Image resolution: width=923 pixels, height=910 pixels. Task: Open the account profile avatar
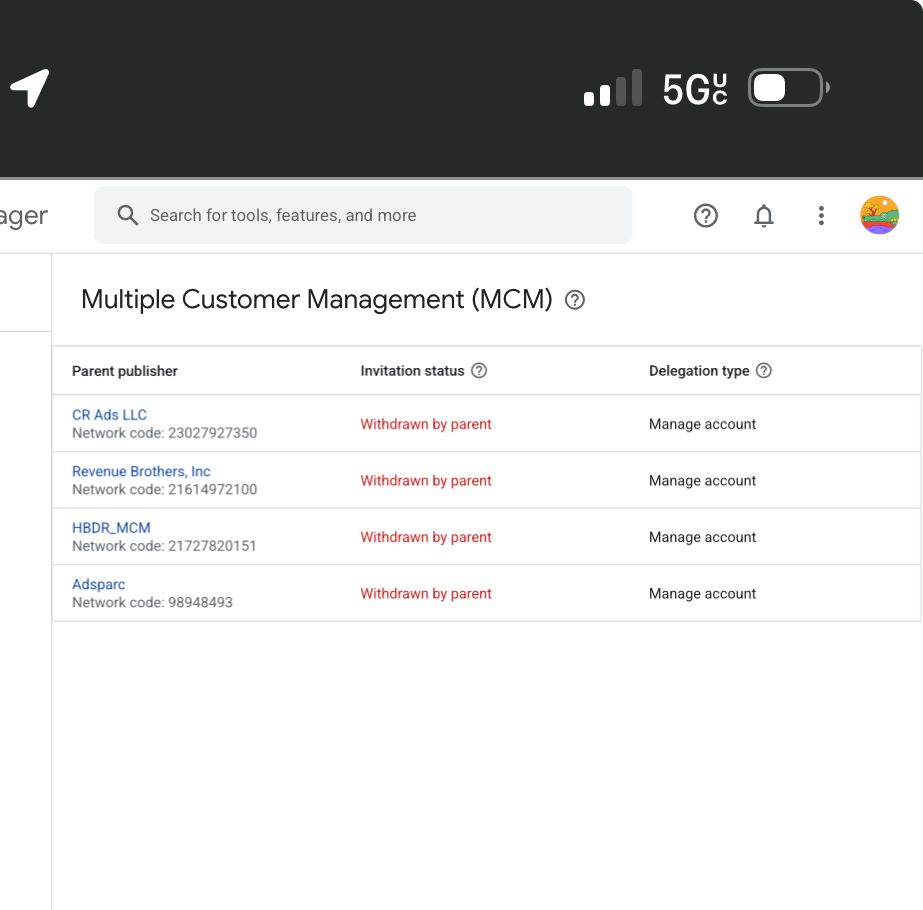pyautogui.click(x=879, y=215)
